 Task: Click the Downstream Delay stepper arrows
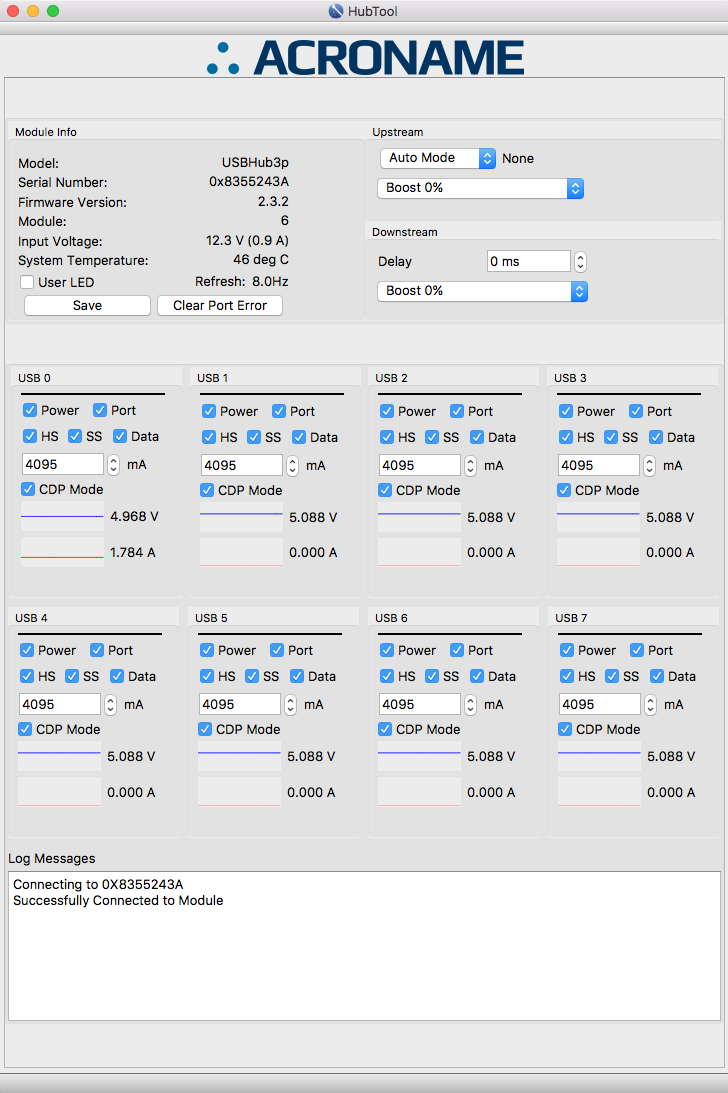coord(580,262)
